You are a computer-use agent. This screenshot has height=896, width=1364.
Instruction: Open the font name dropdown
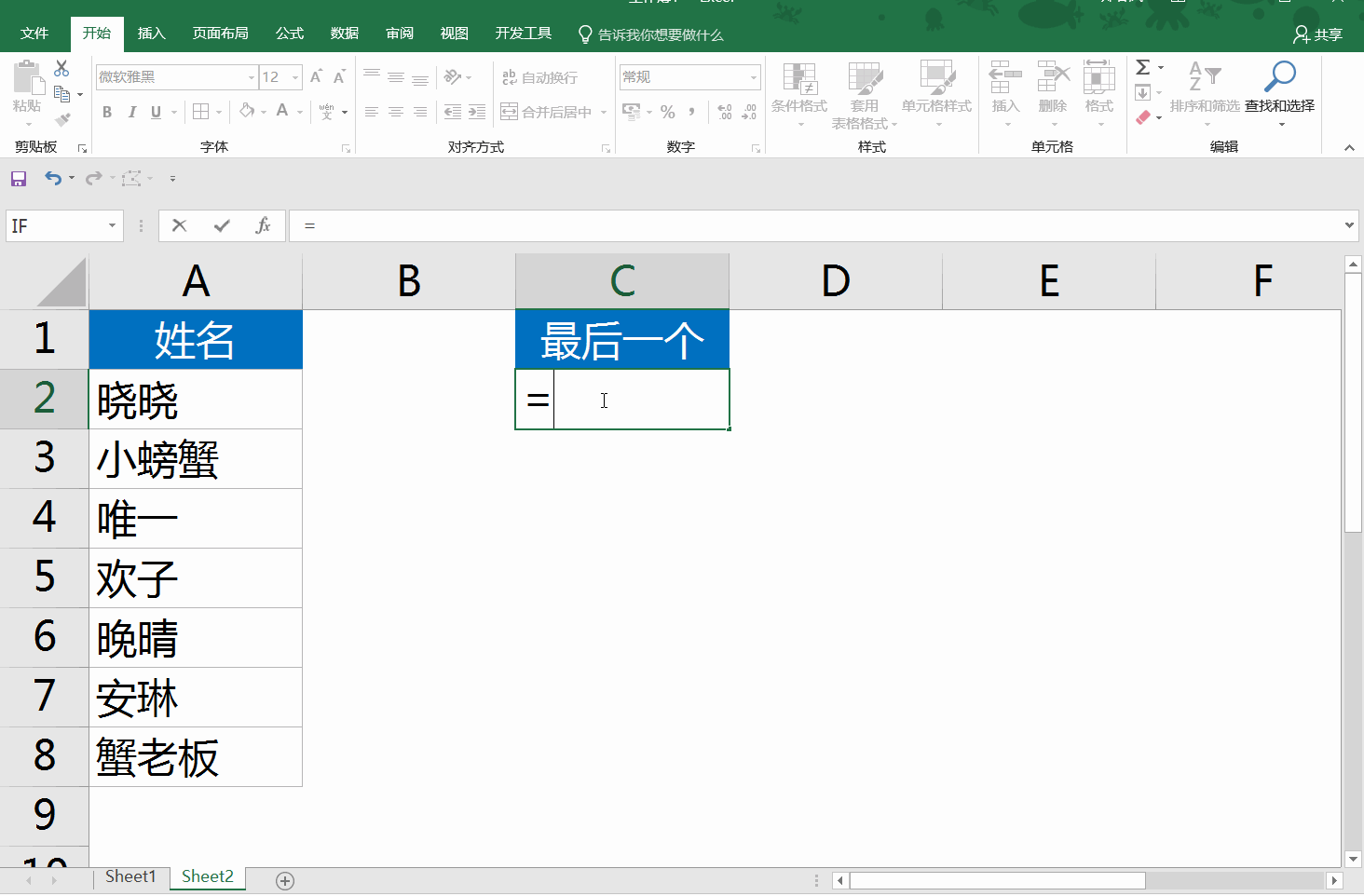[251, 77]
